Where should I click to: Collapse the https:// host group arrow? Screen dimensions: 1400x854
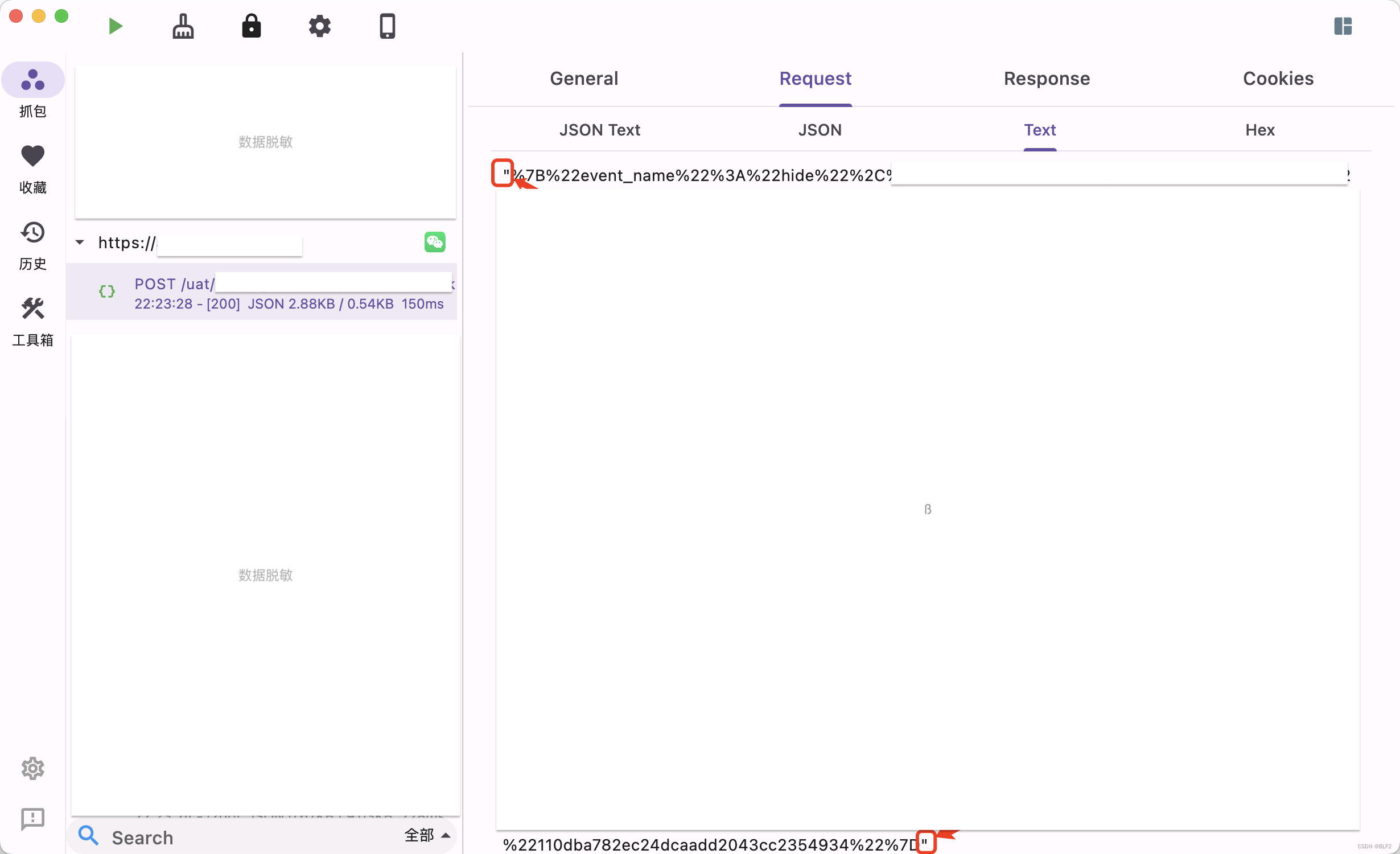80,243
